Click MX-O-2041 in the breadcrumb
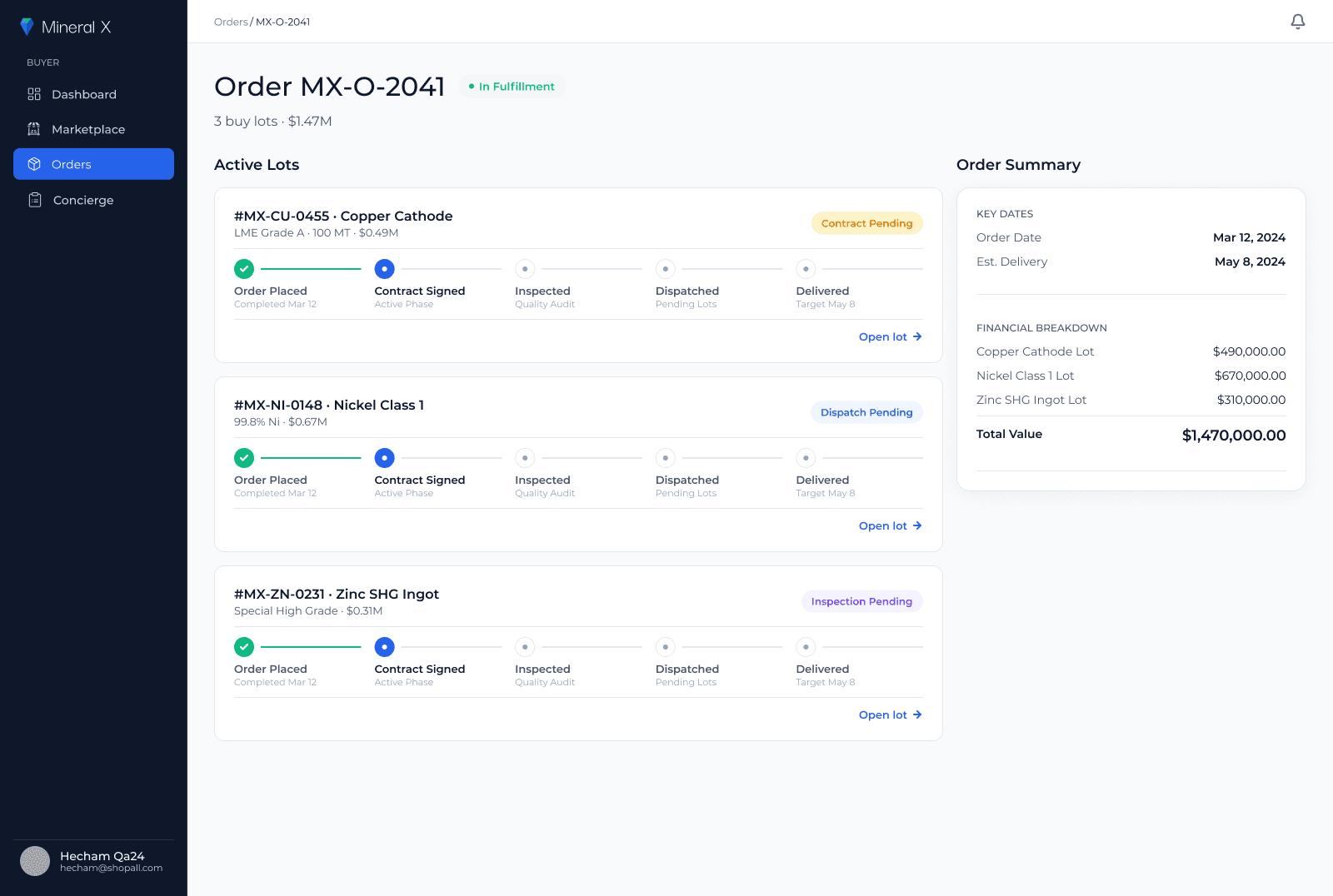This screenshot has width=1333, height=896. coord(282,22)
